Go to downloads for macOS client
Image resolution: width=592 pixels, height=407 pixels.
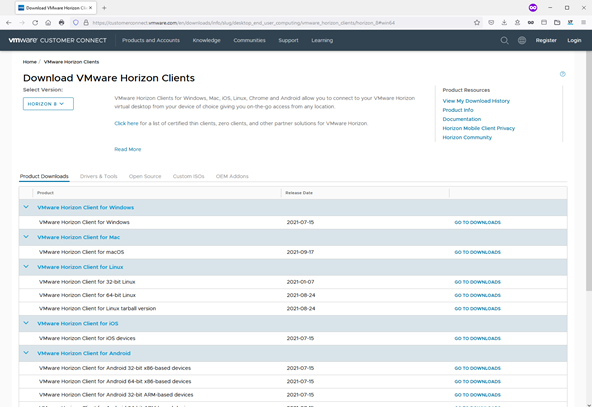[478, 253]
